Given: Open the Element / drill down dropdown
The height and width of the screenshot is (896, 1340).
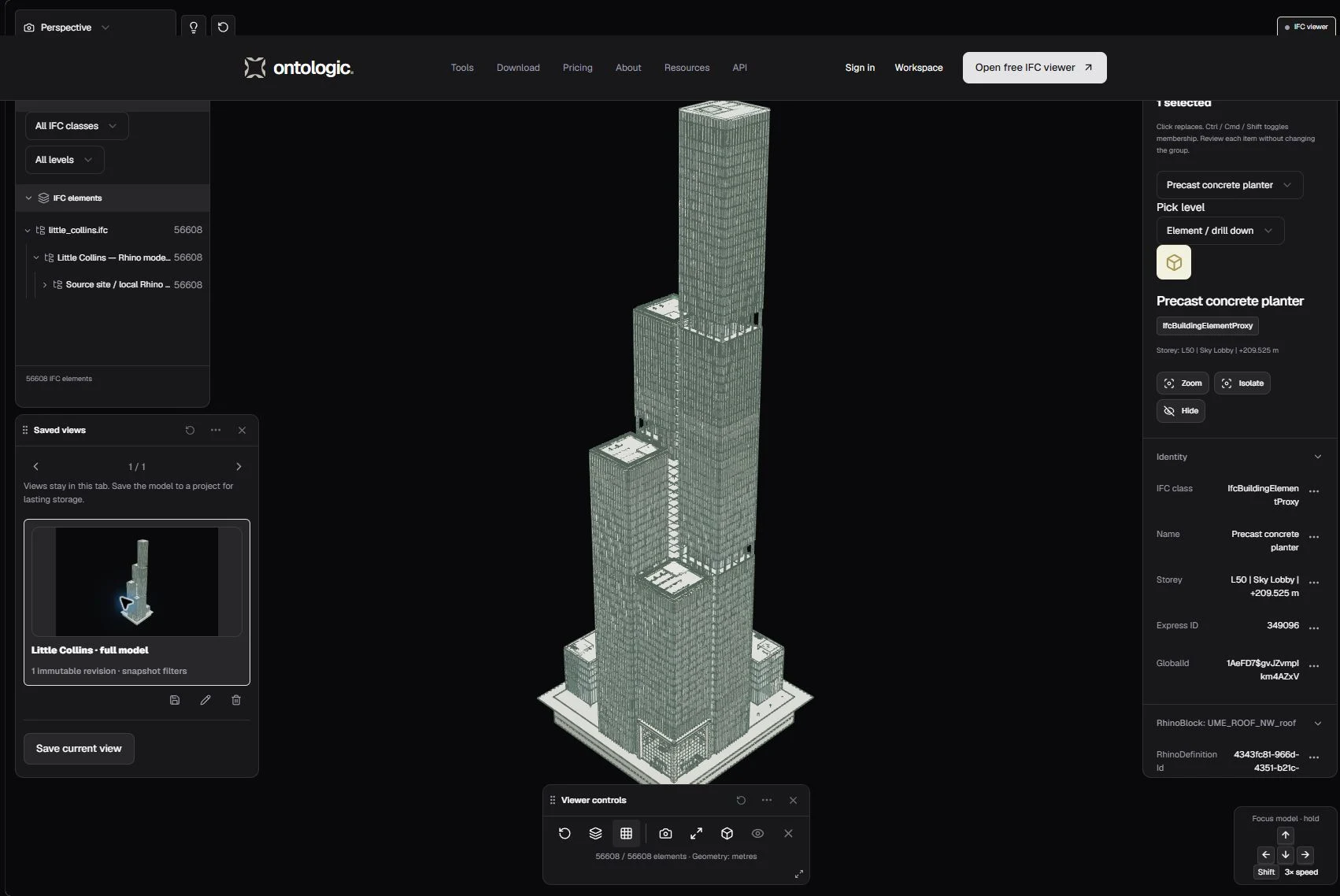Looking at the screenshot, I should click(1220, 231).
